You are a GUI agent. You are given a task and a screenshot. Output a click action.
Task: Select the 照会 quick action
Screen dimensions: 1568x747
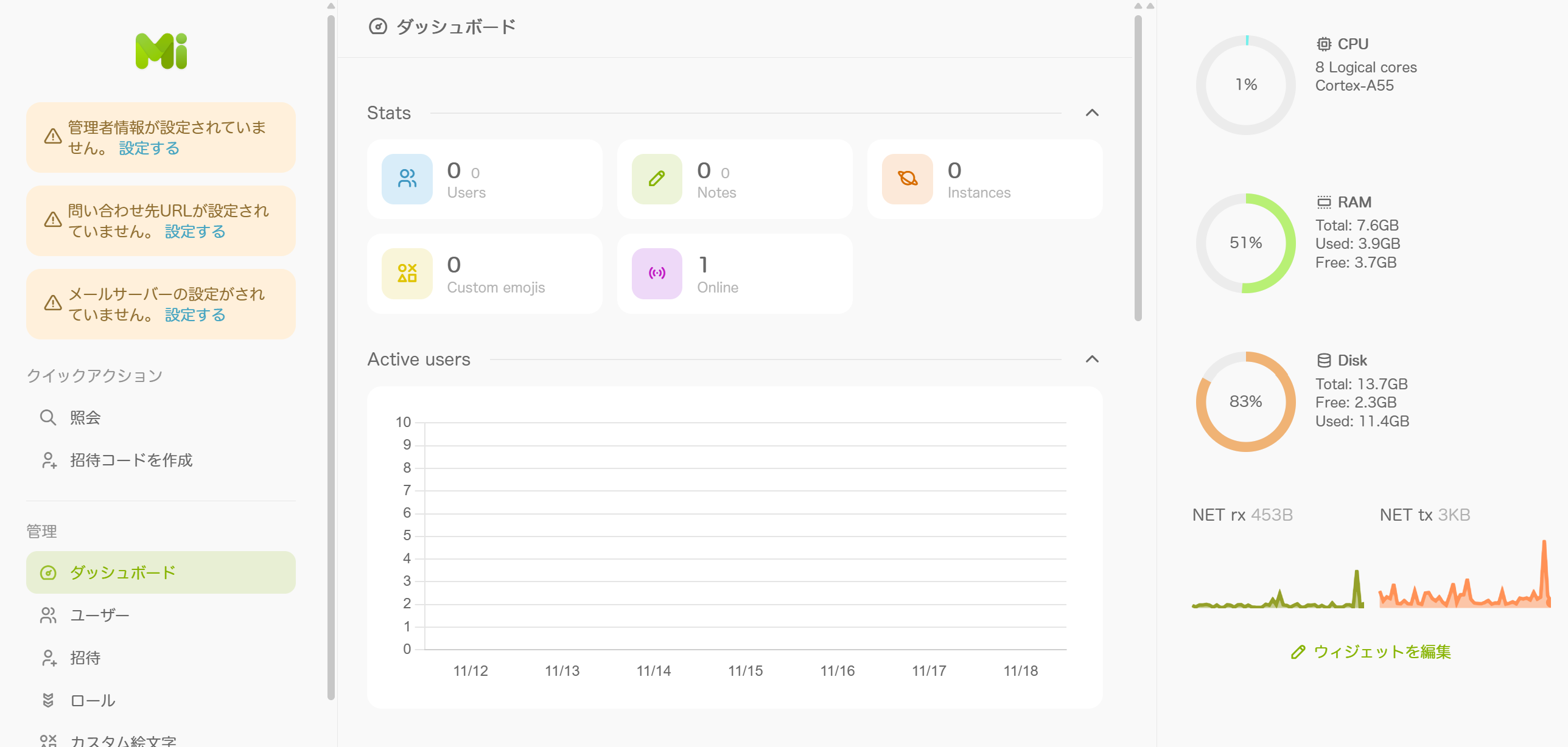[161, 417]
